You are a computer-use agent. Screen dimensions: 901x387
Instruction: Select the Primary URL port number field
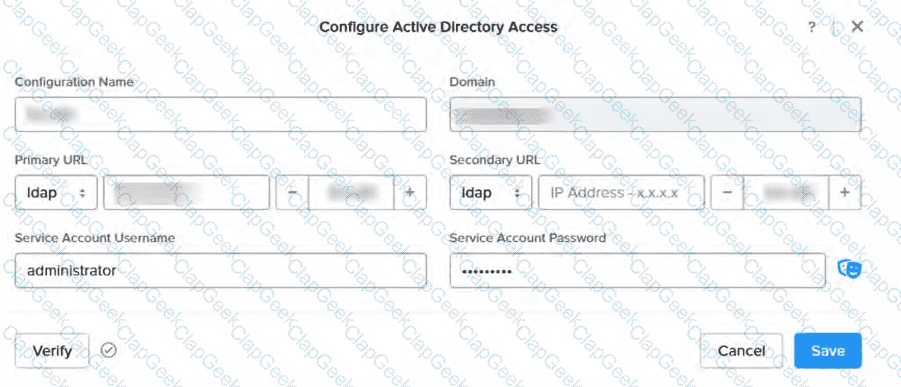tap(351, 193)
